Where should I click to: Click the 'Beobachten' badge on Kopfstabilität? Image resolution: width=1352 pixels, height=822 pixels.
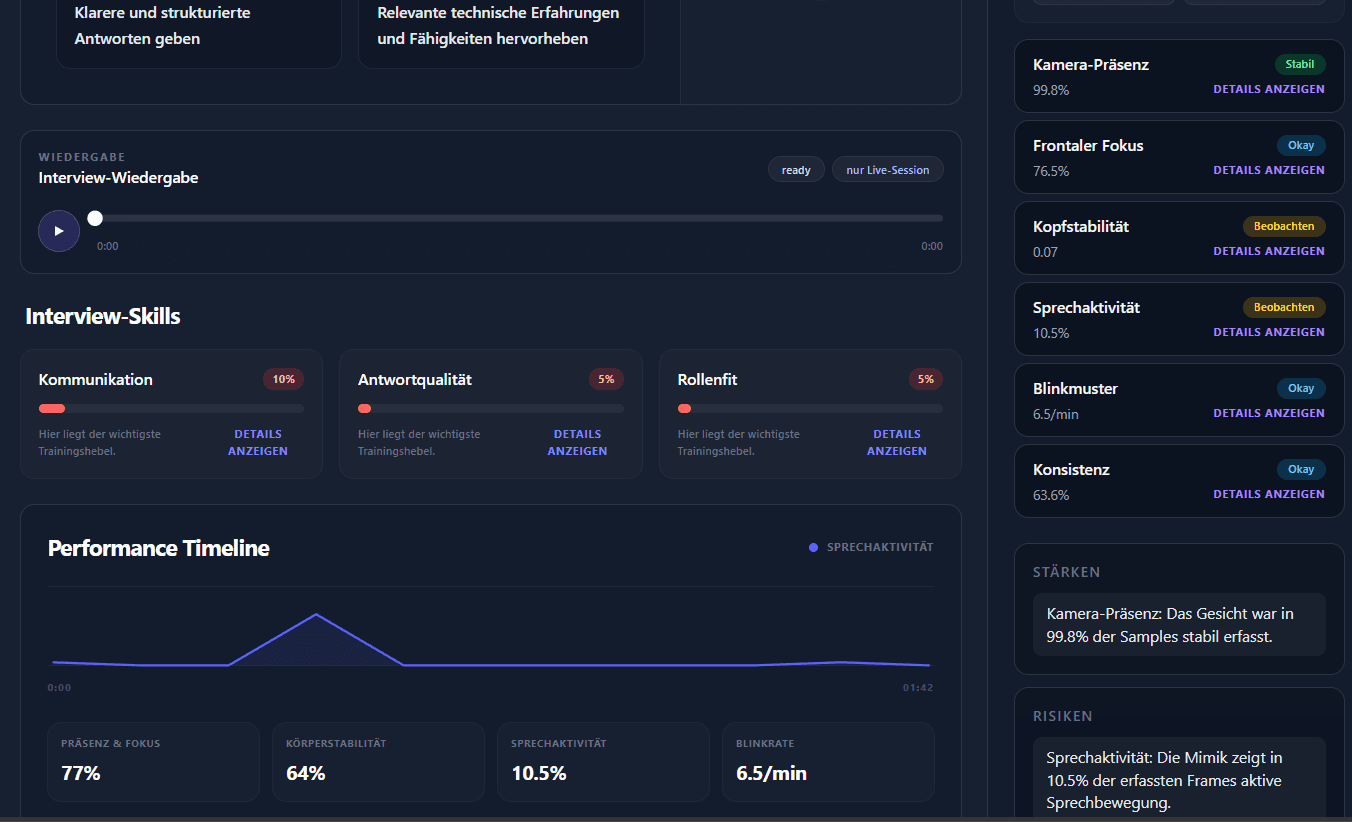[1284, 226]
